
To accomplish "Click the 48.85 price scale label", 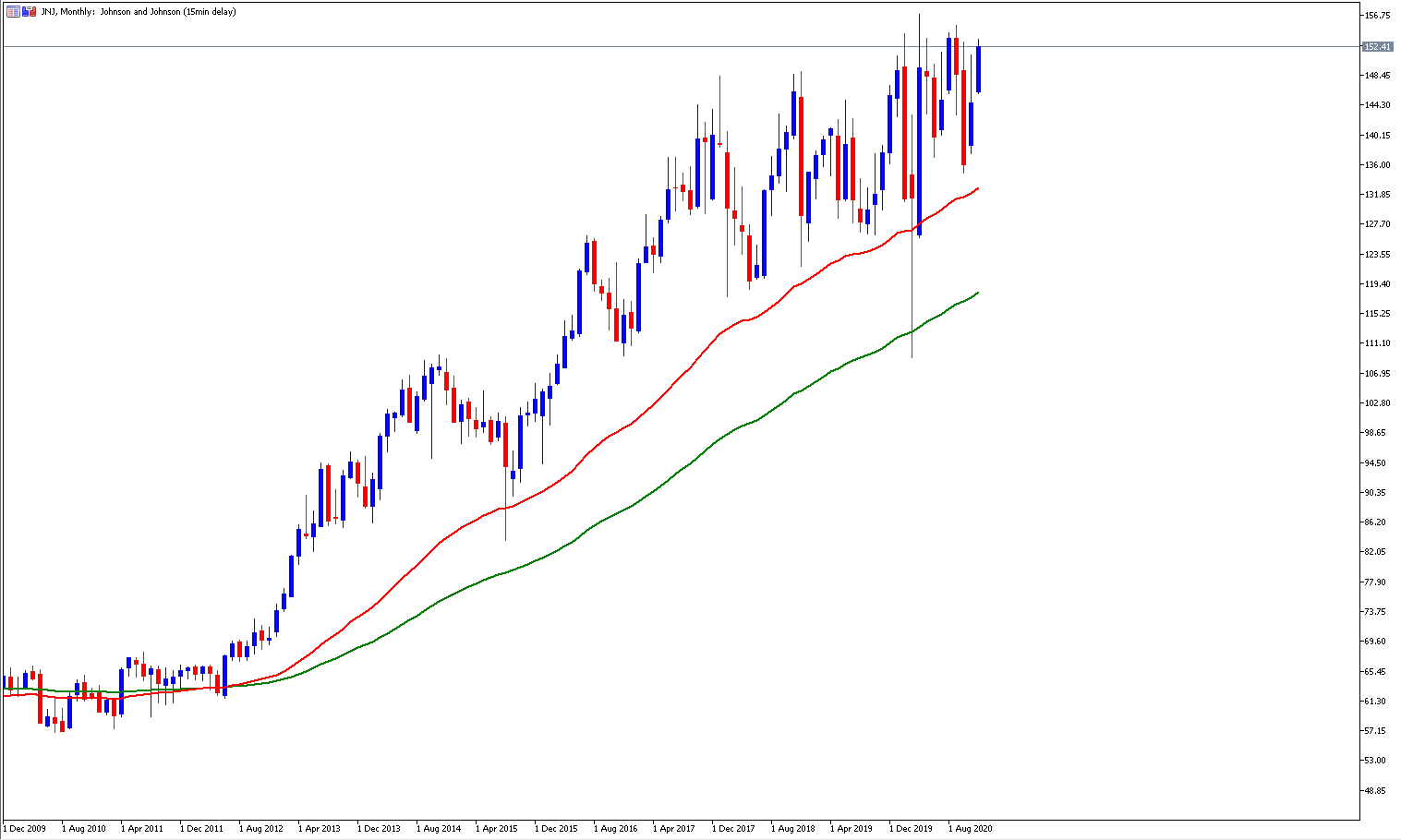I will tap(1377, 790).
